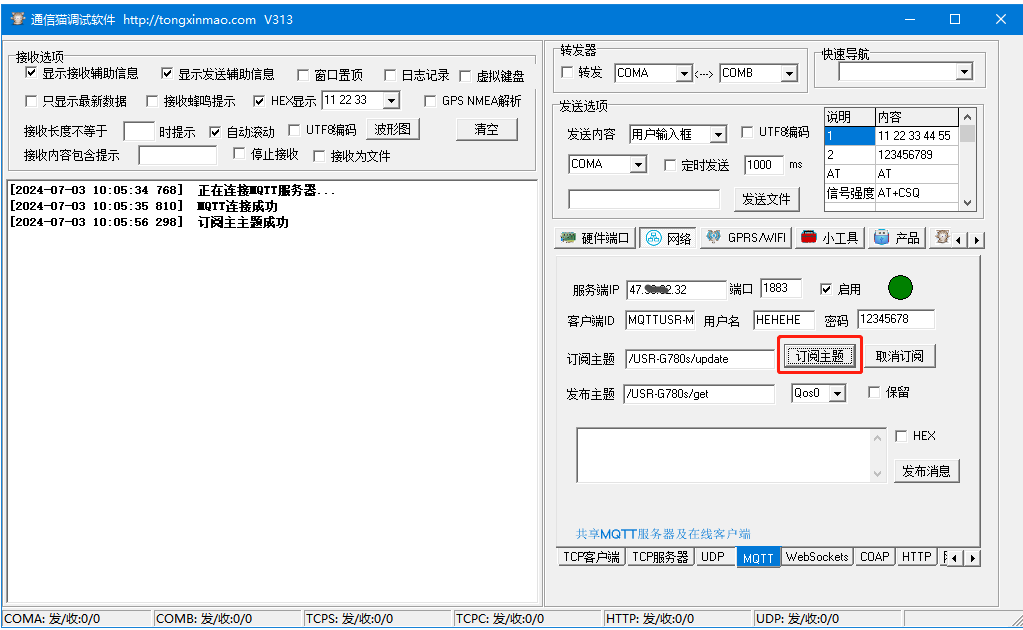Open the Qos0 dropdown

(838, 393)
